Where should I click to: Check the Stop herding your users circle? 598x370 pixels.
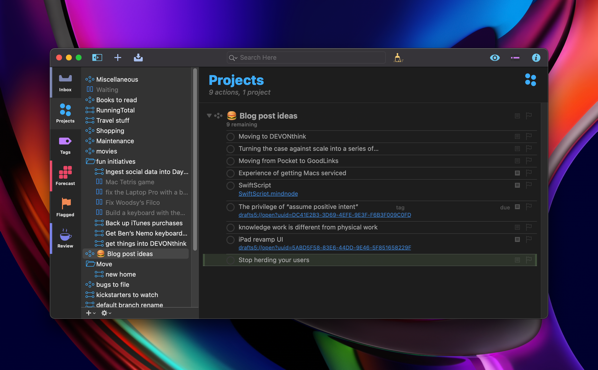(230, 260)
